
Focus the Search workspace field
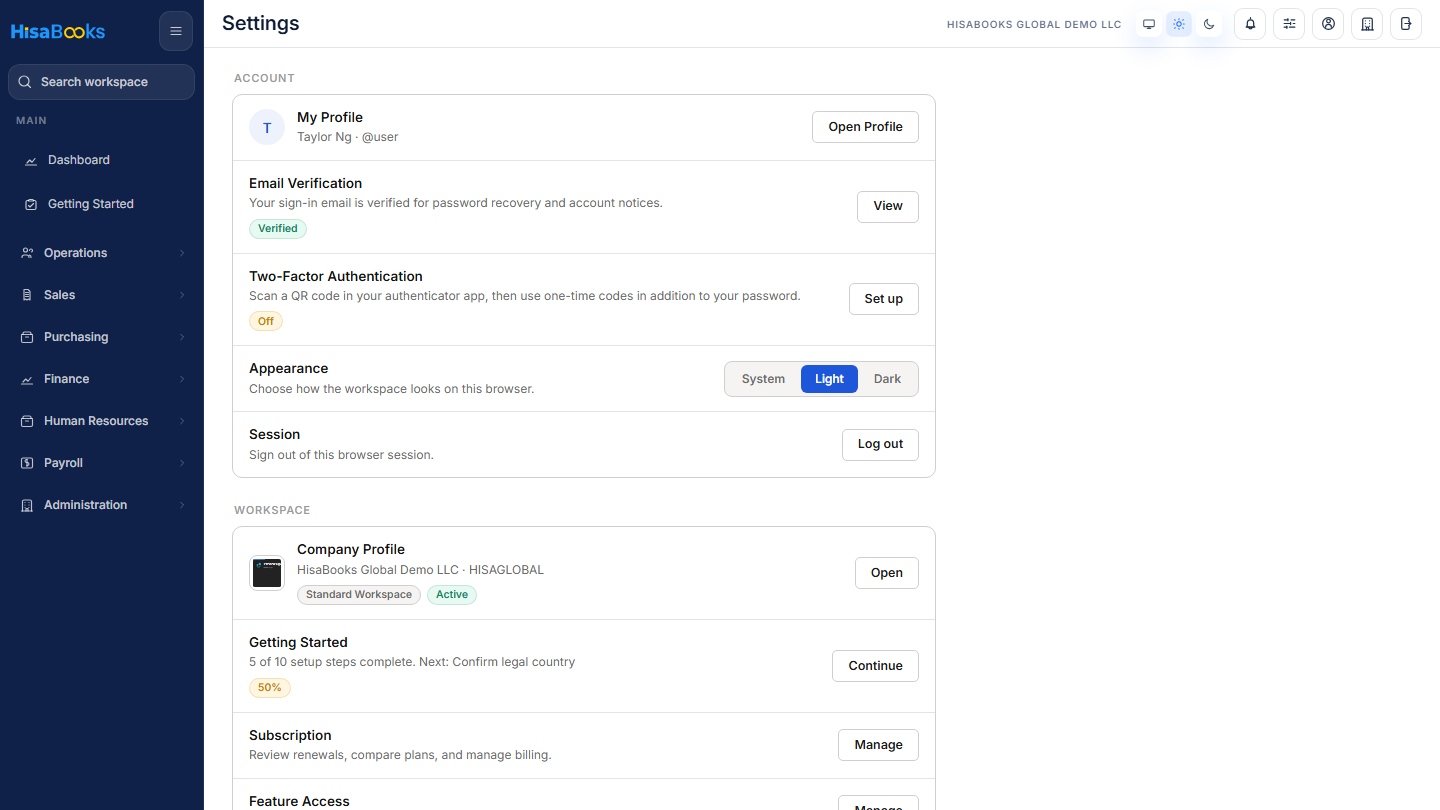point(101,82)
